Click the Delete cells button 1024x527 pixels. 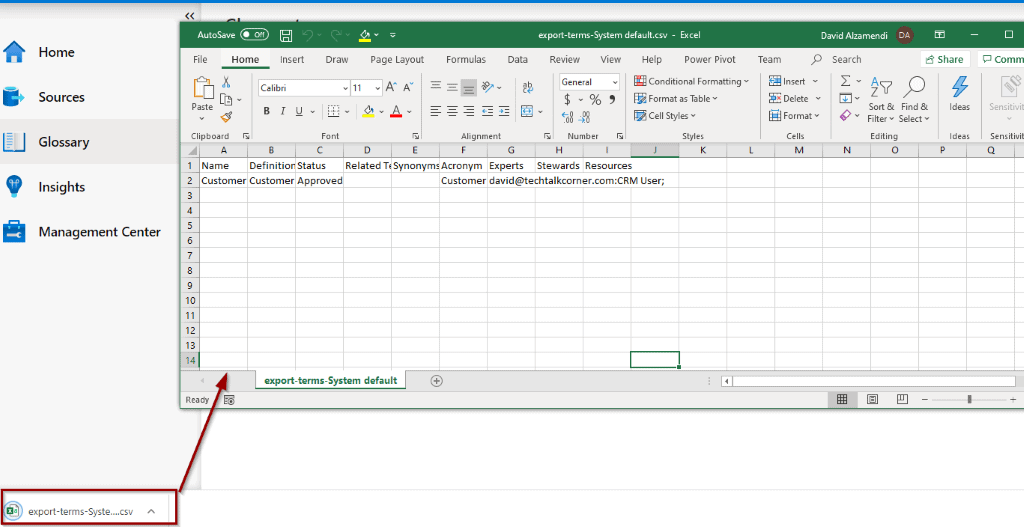pyautogui.click(x=789, y=99)
